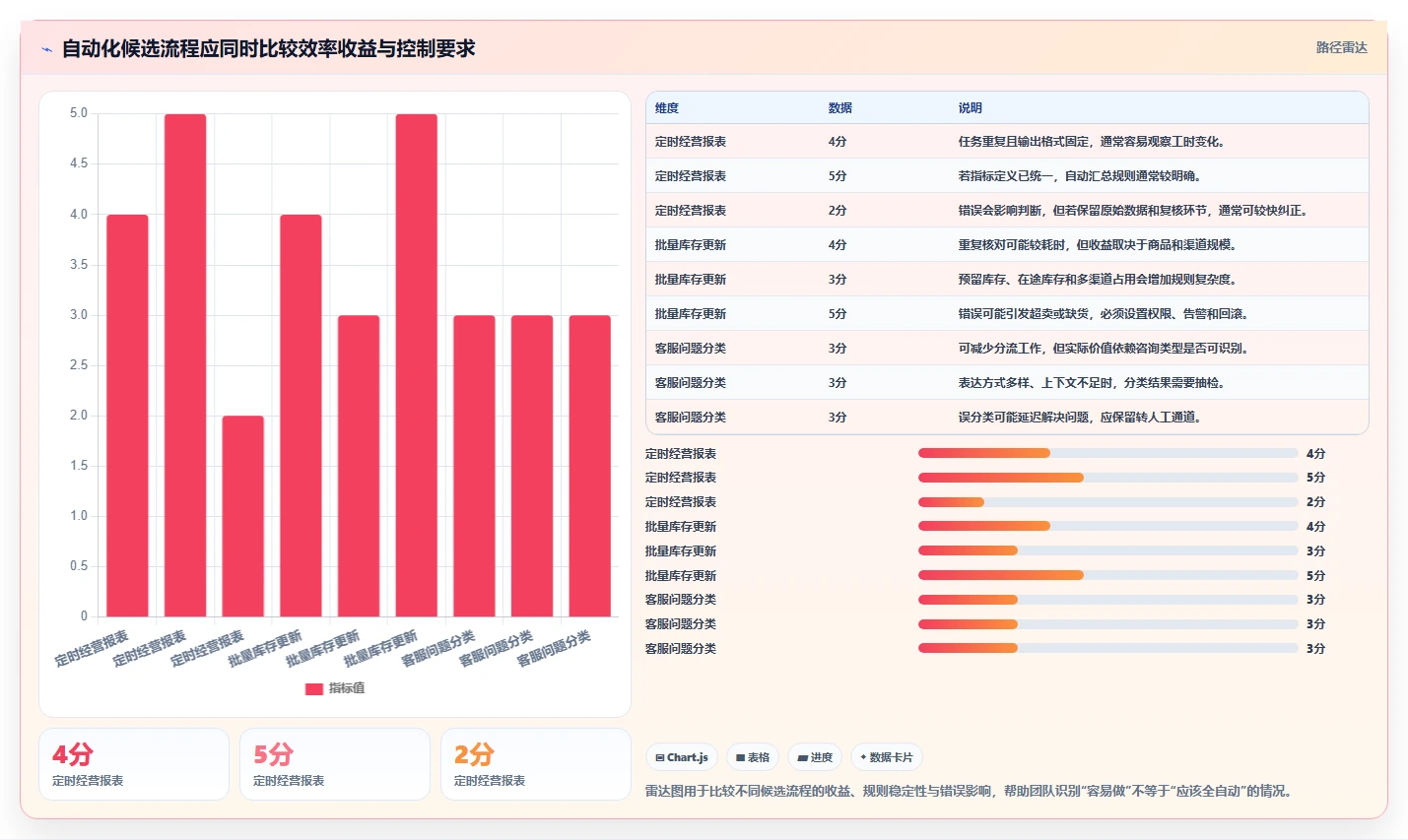The width and height of the screenshot is (1408, 840).
Task: Click the dashboard title 自动化候选流程应同时比较效率收益与控制要求
Action: (268, 49)
